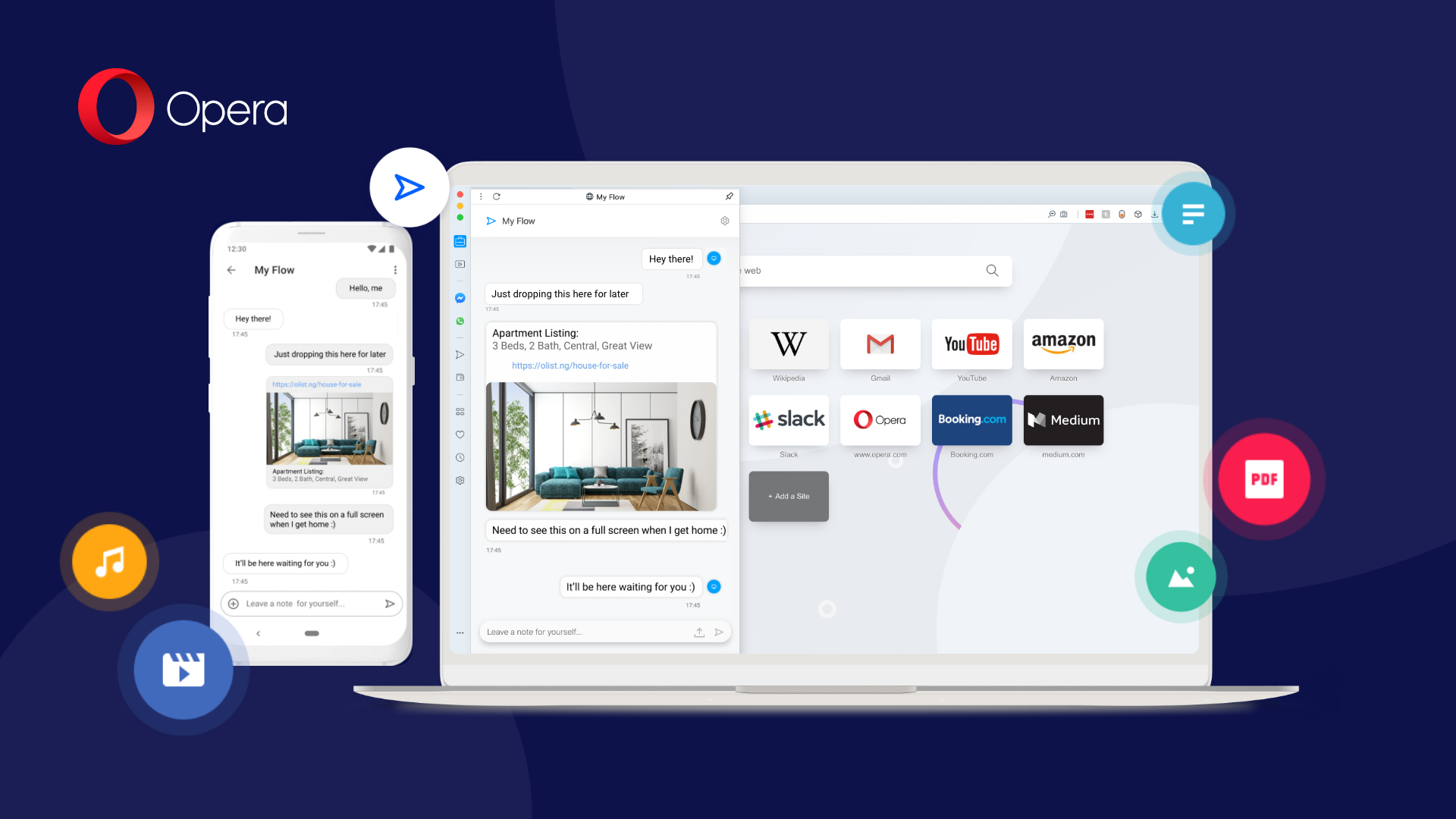
Task: Click the upload file icon in the note field
Action: (699, 632)
